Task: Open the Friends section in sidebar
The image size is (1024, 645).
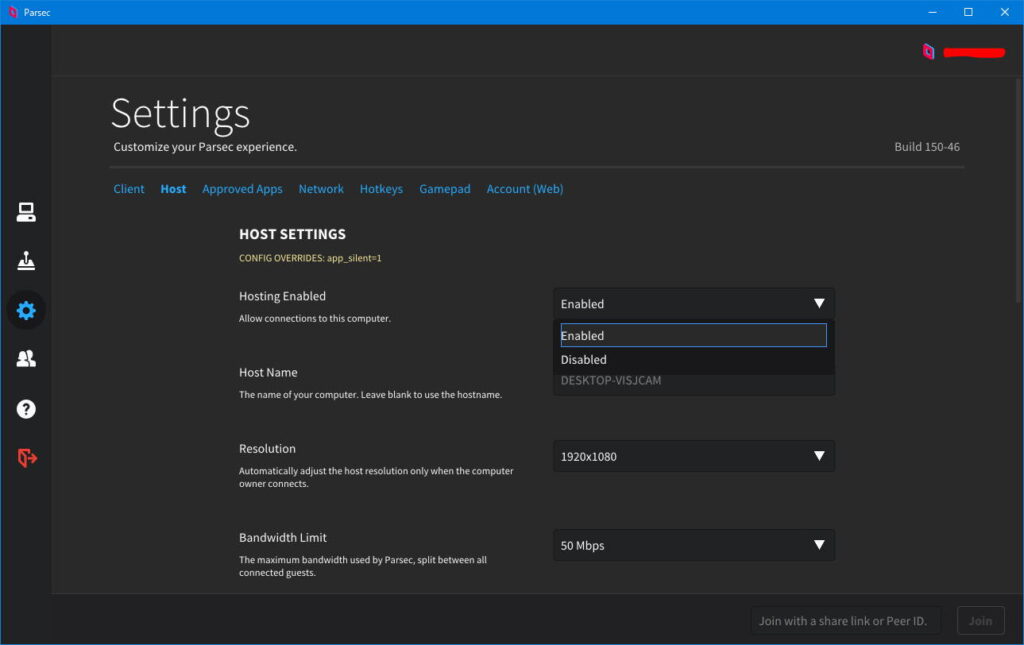Action: (x=26, y=358)
